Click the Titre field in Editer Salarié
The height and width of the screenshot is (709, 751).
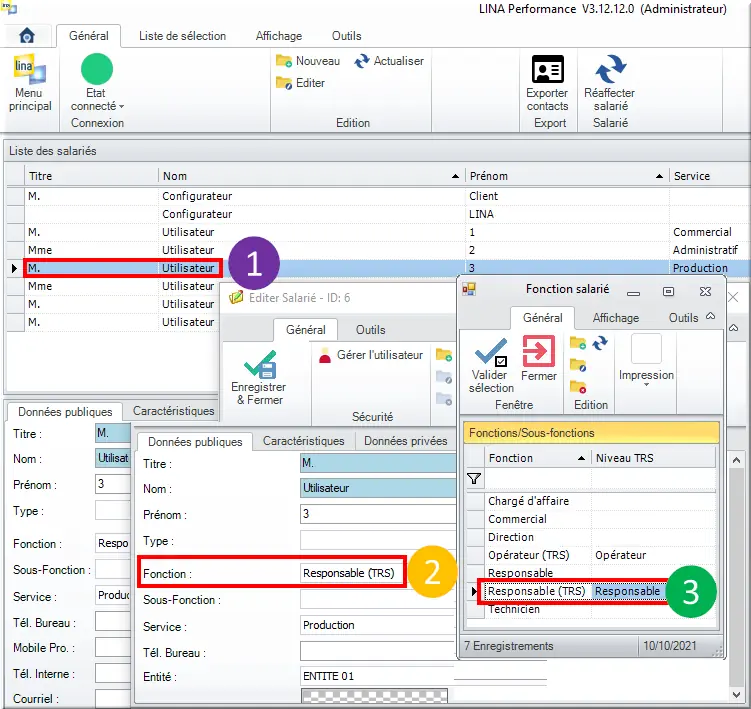point(378,463)
